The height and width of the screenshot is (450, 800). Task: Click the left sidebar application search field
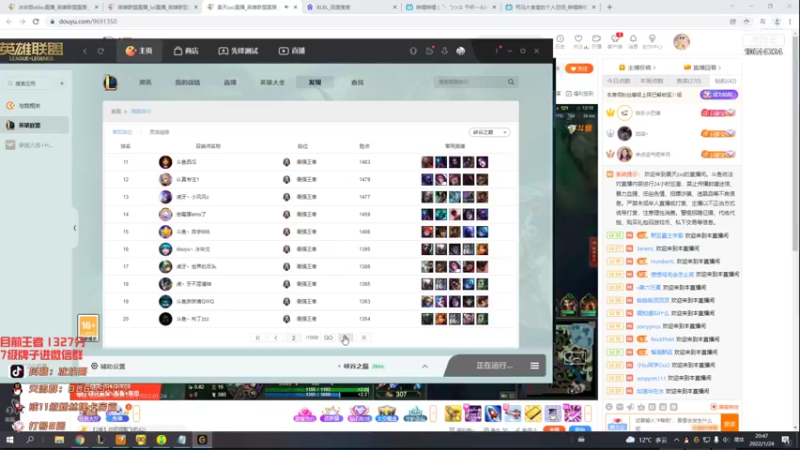pyautogui.click(x=29, y=83)
